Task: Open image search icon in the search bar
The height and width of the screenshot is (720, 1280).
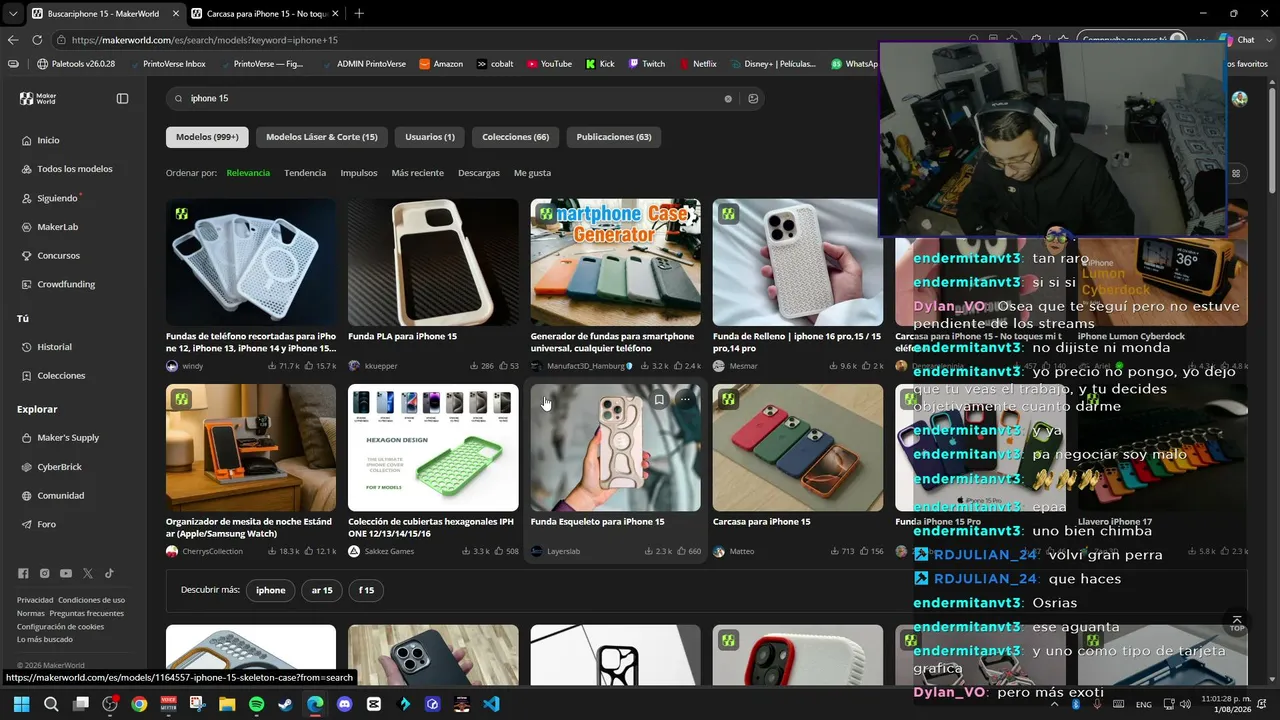Action: pos(753,98)
